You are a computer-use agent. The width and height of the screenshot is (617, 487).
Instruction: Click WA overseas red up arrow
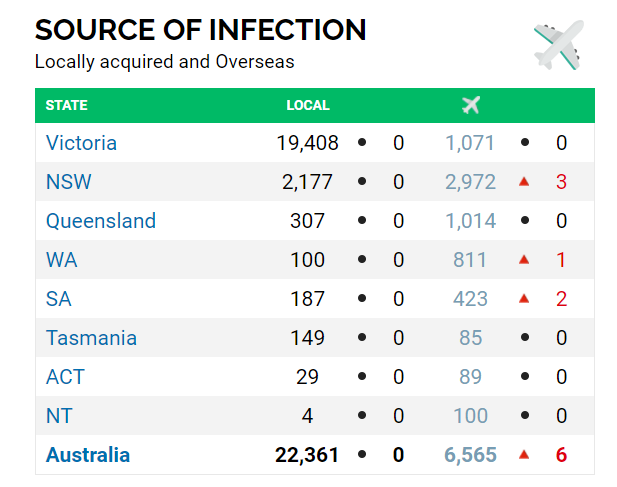pos(524,259)
